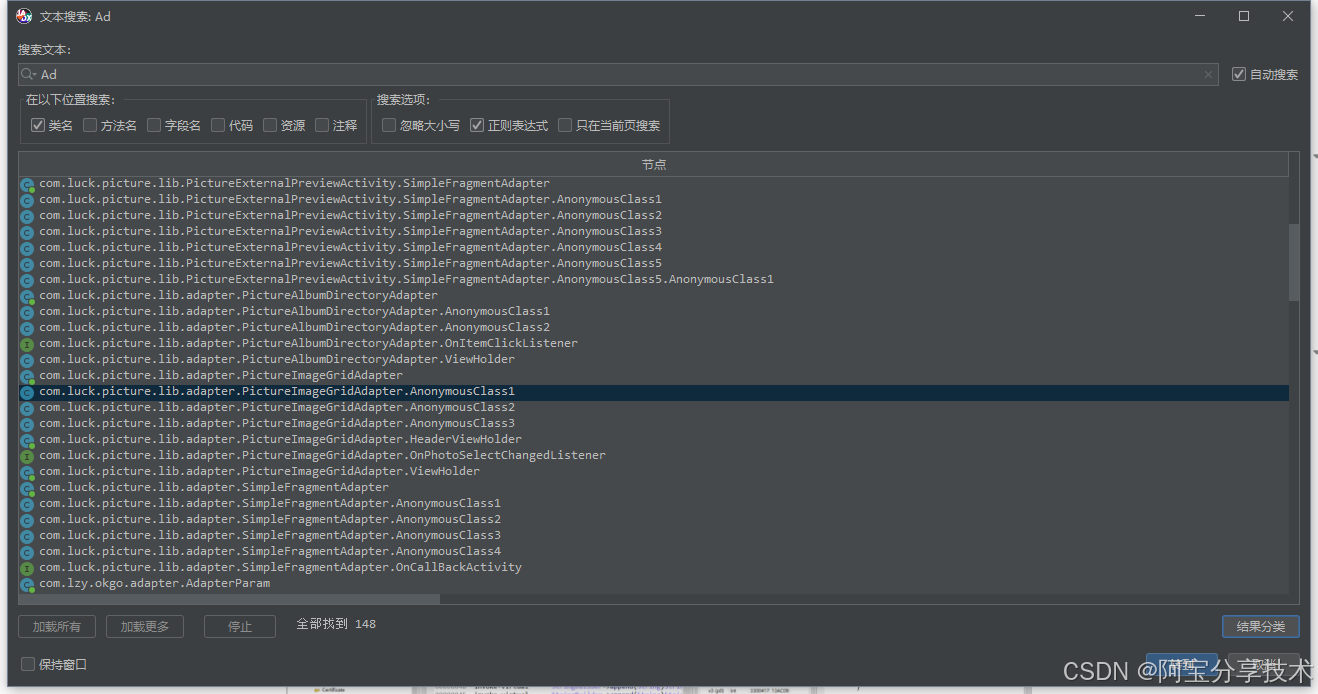Uncheck the 类名 (class name) checkbox
This screenshot has height=694, width=1318.
[x=38, y=125]
